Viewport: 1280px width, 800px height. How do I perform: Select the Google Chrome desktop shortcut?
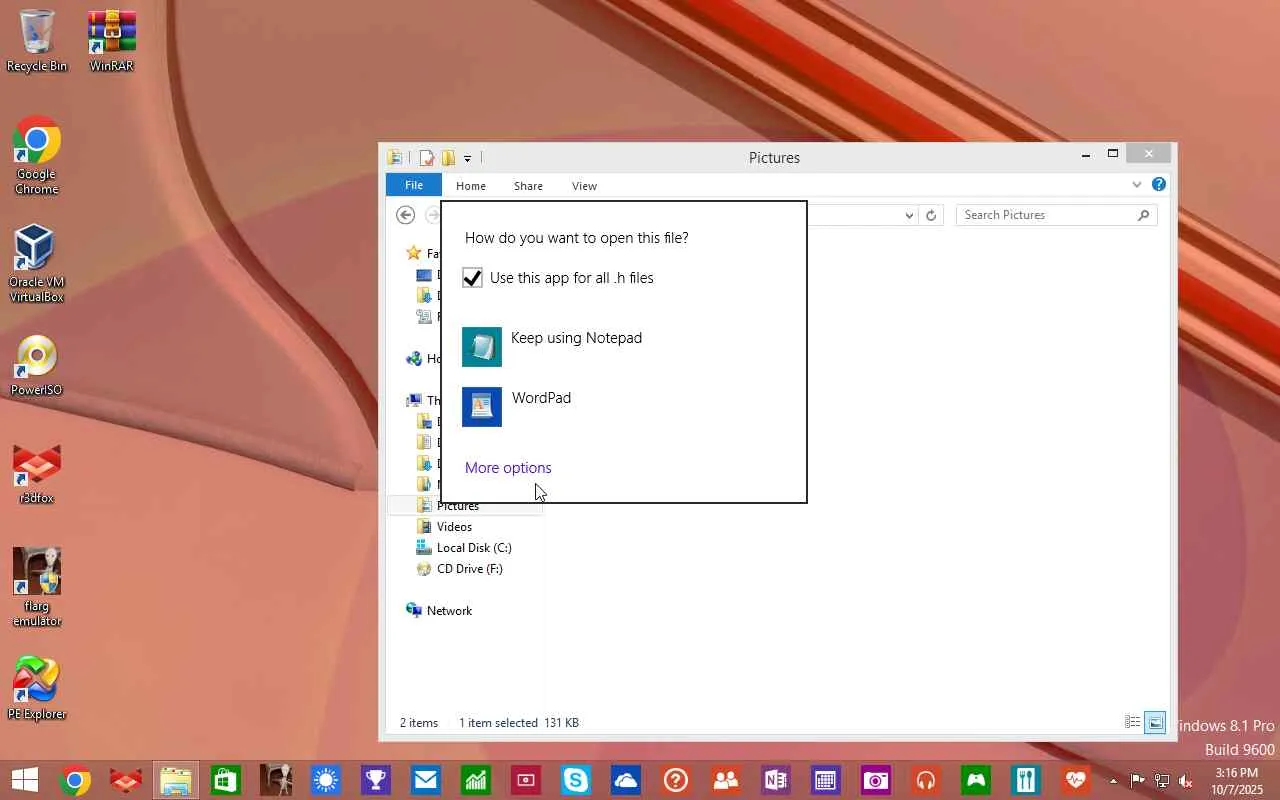tap(37, 157)
